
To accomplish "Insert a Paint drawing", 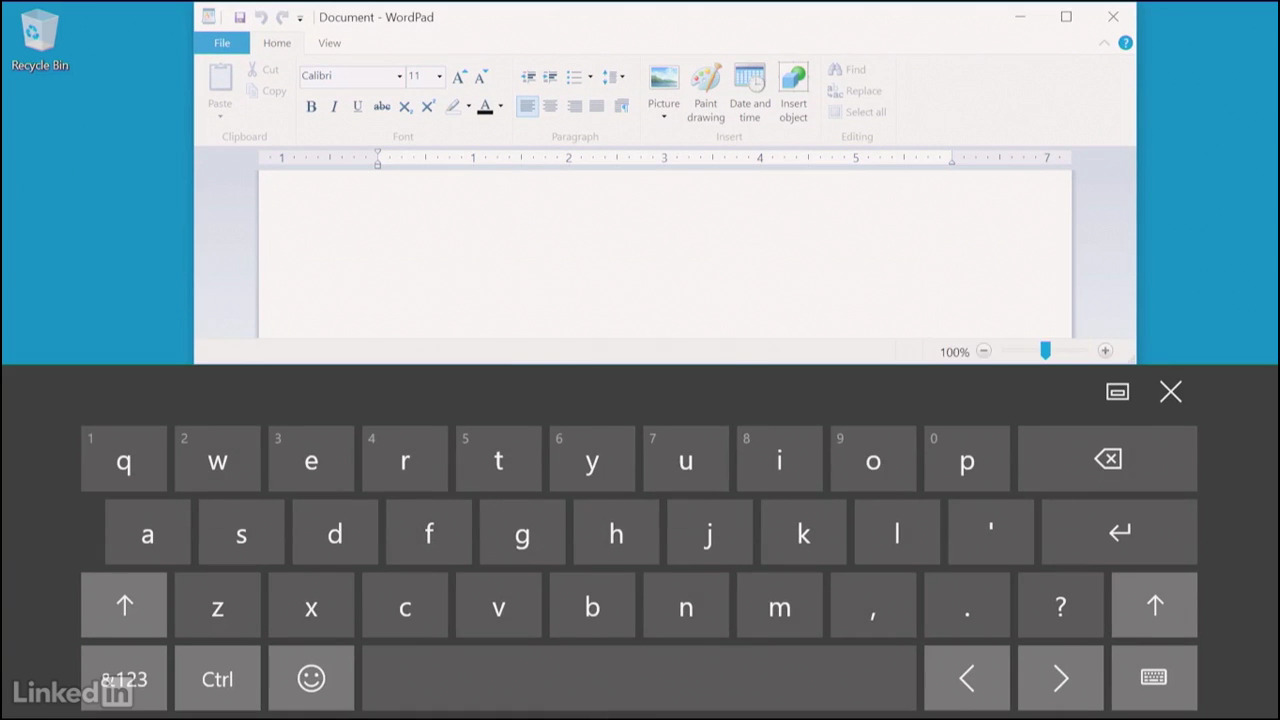I will (706, 93).
